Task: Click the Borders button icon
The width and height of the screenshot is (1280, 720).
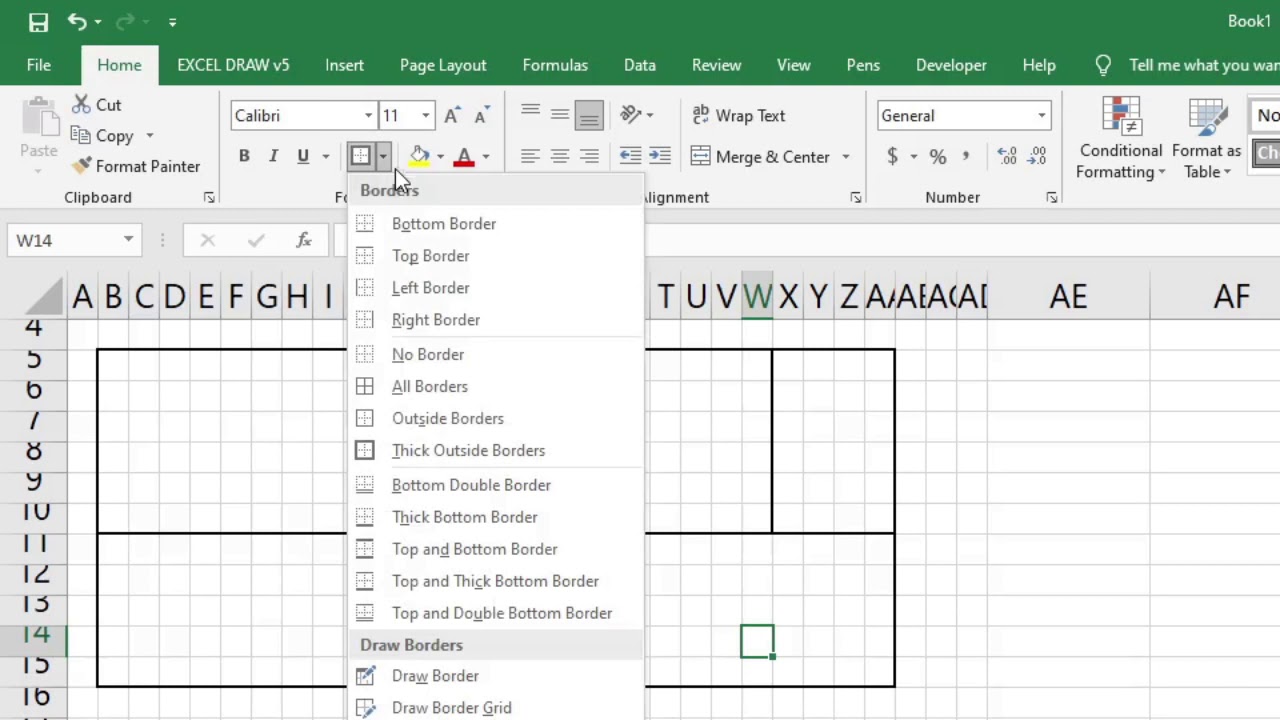Action: tap(360, 156)
